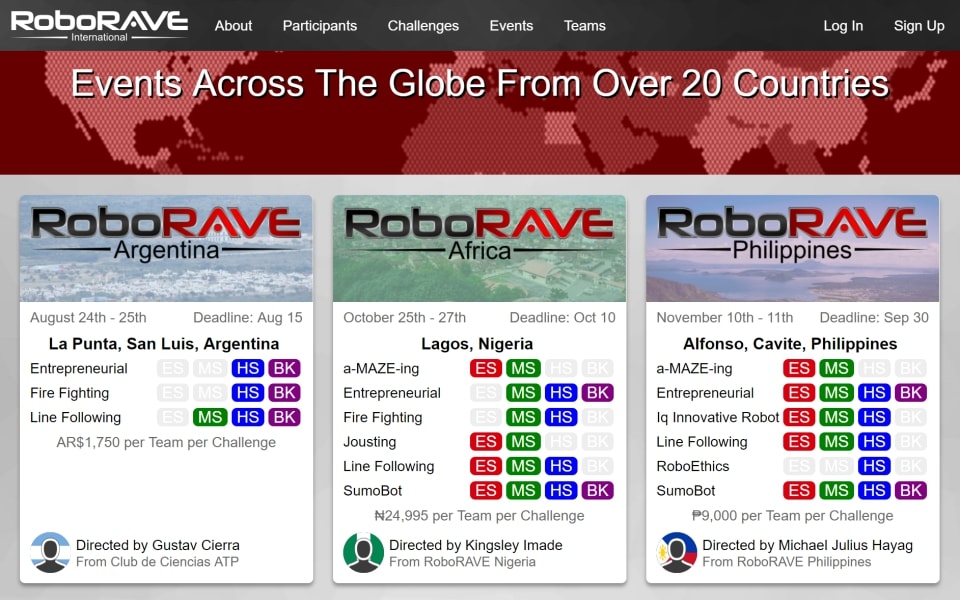Click greyed ES badge for Argentina Entrepreneurial

[173, 368]
